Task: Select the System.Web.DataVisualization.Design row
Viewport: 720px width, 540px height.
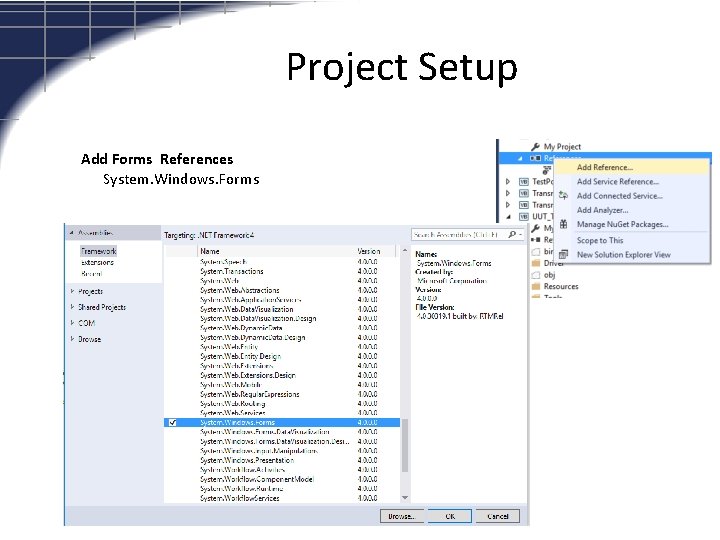Action: coord(282,318)
